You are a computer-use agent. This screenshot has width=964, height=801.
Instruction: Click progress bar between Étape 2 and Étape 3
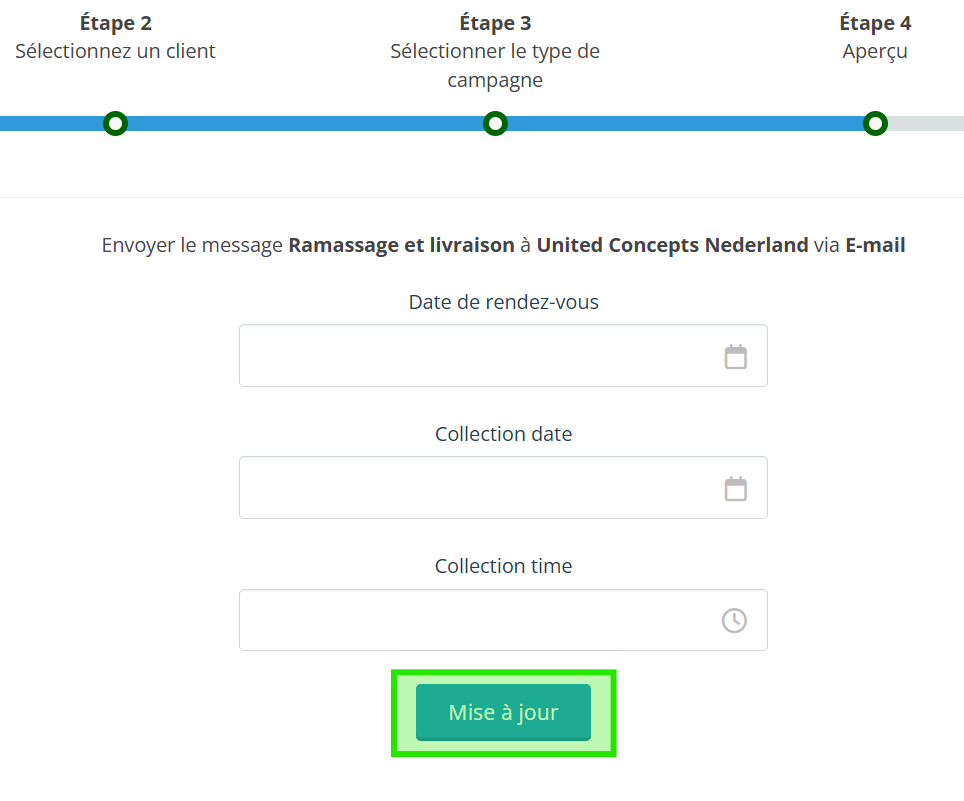coord(305,124)
